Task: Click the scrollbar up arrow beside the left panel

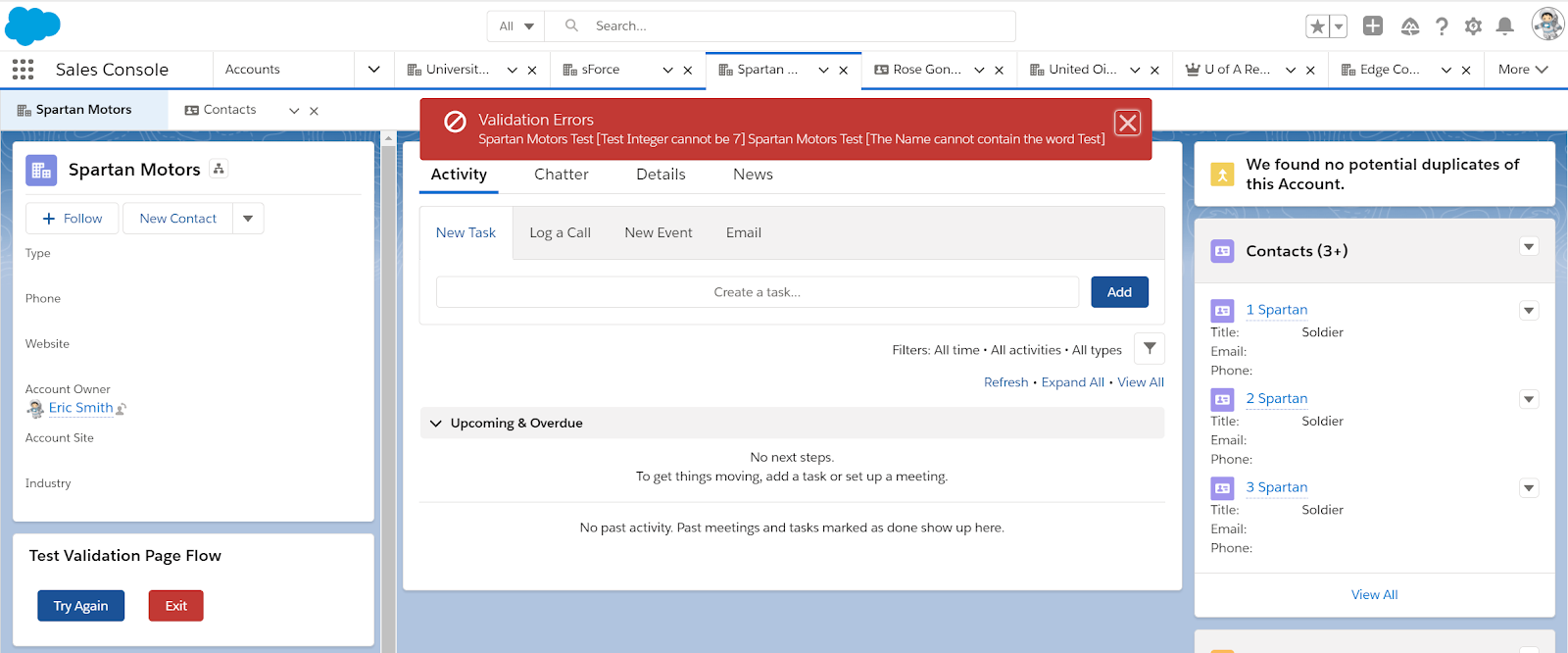Action: [388, 138]
